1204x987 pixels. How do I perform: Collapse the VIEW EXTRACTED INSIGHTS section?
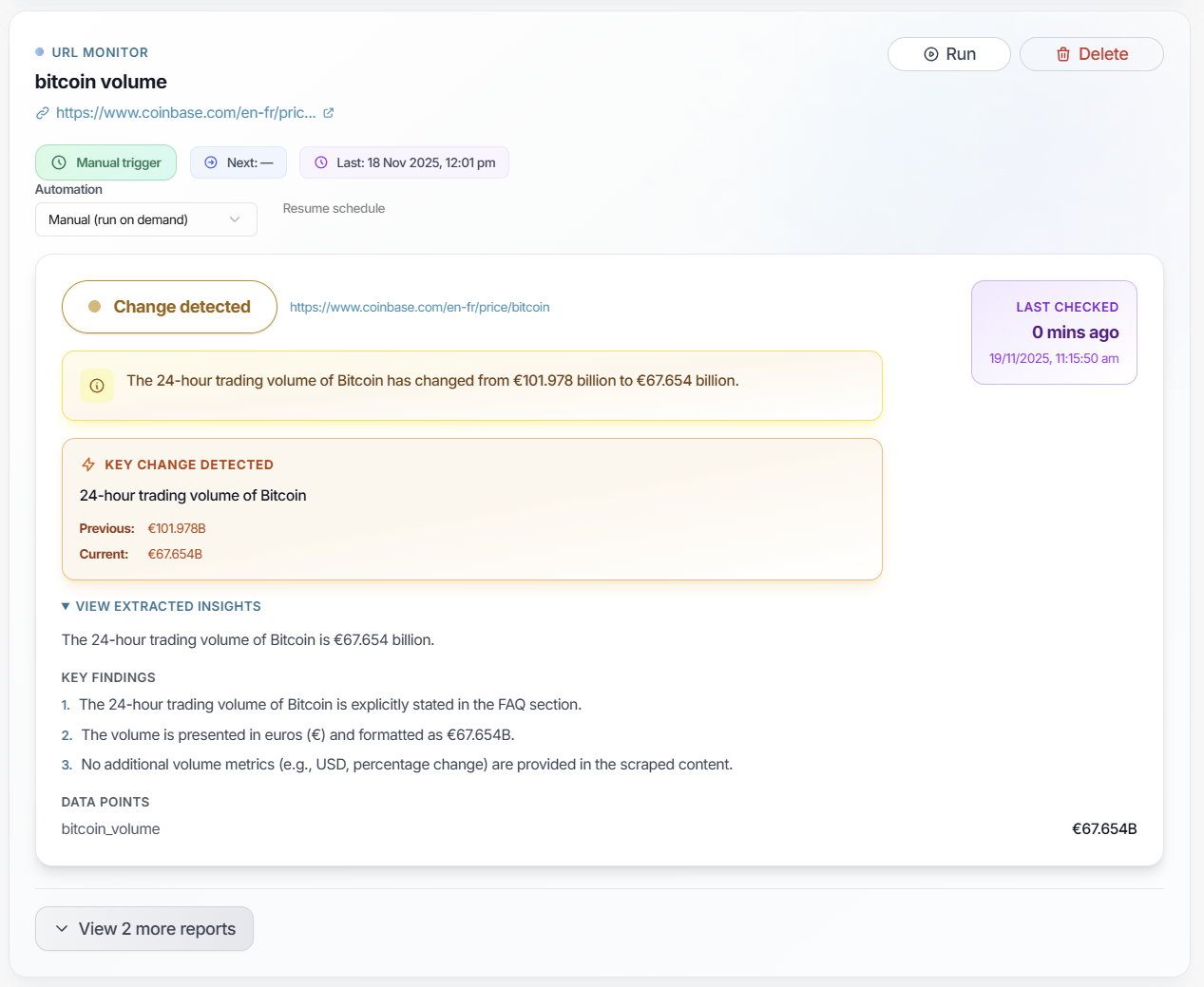coord(161,605)
